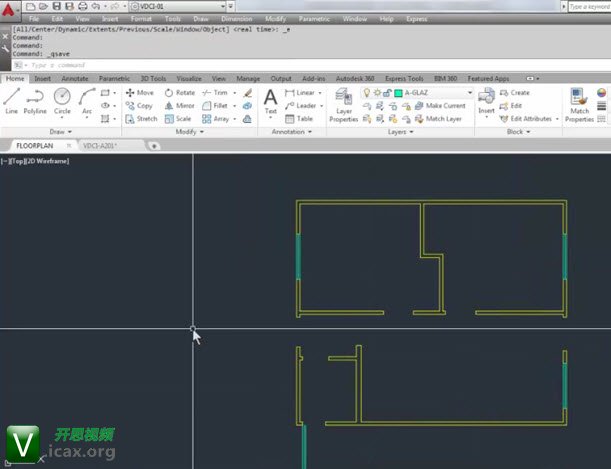Open the VDCI-01 workspace dropdown
The image size is (611, 469).
tap(223, 6)
